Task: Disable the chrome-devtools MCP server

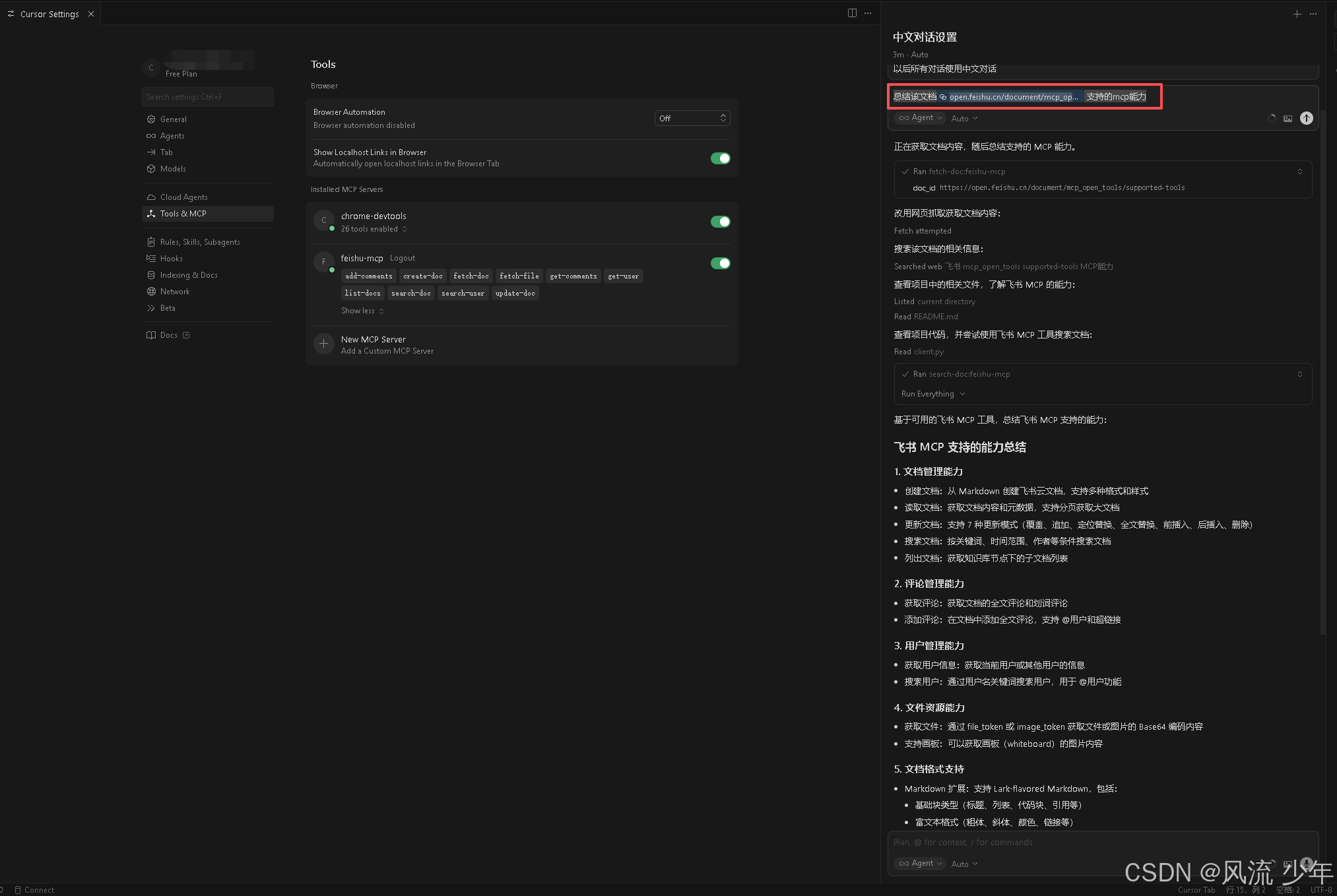Action: click(x=720, y=222)
